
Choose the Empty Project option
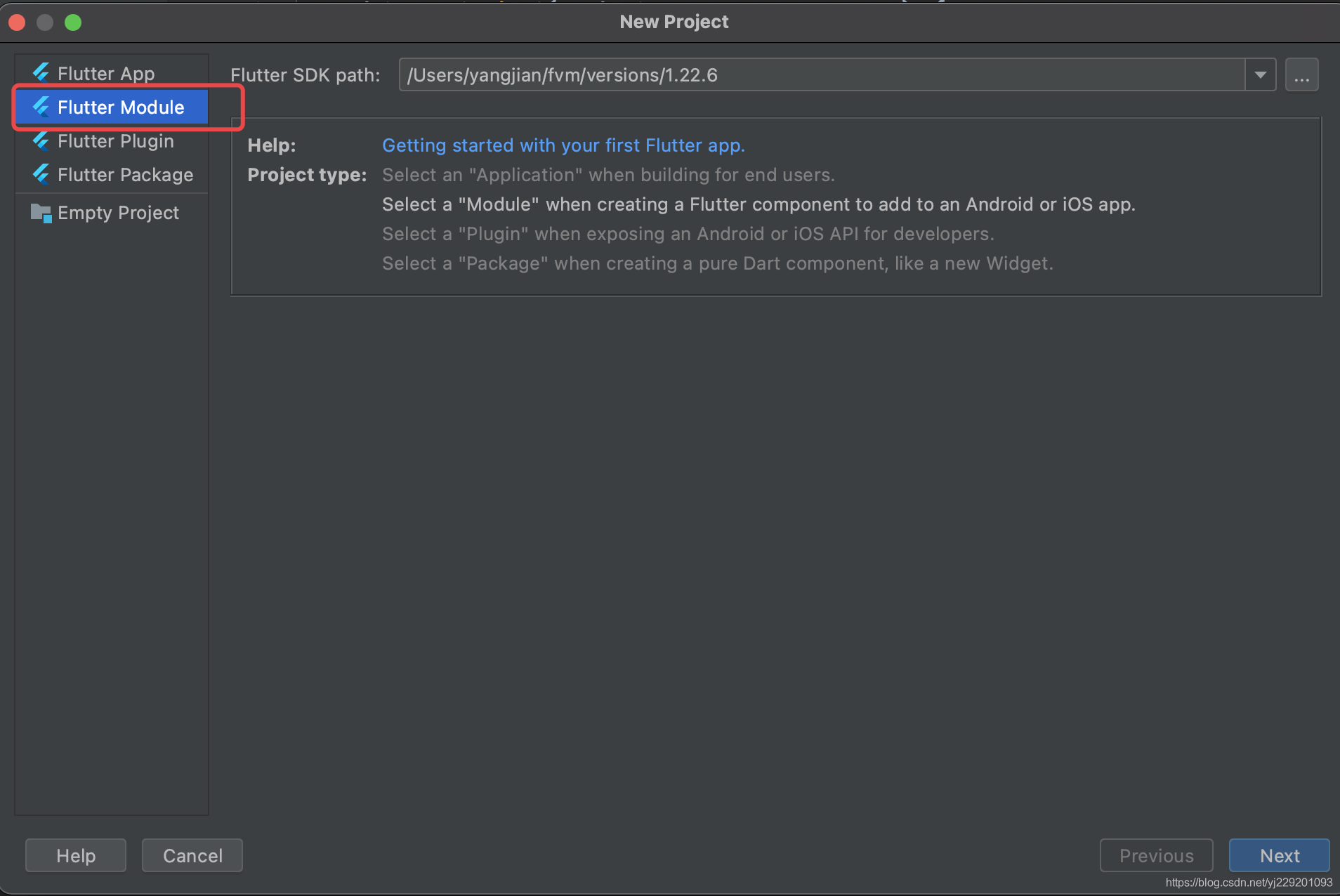[x=112, y=213]
